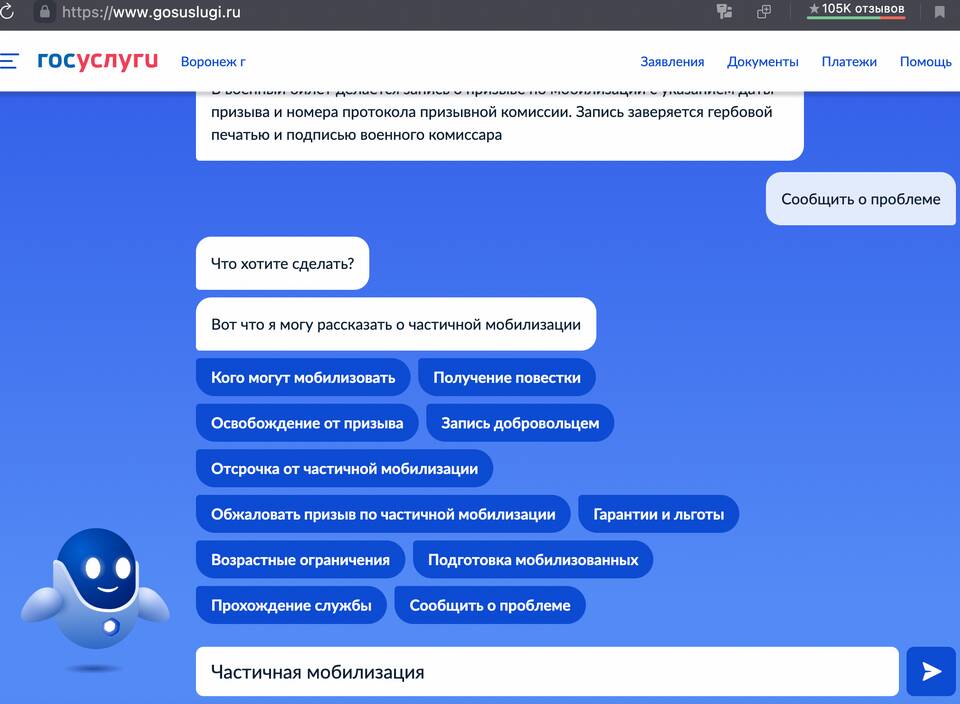
Task: Click the chat message input field
Action: tap(546, 672)
